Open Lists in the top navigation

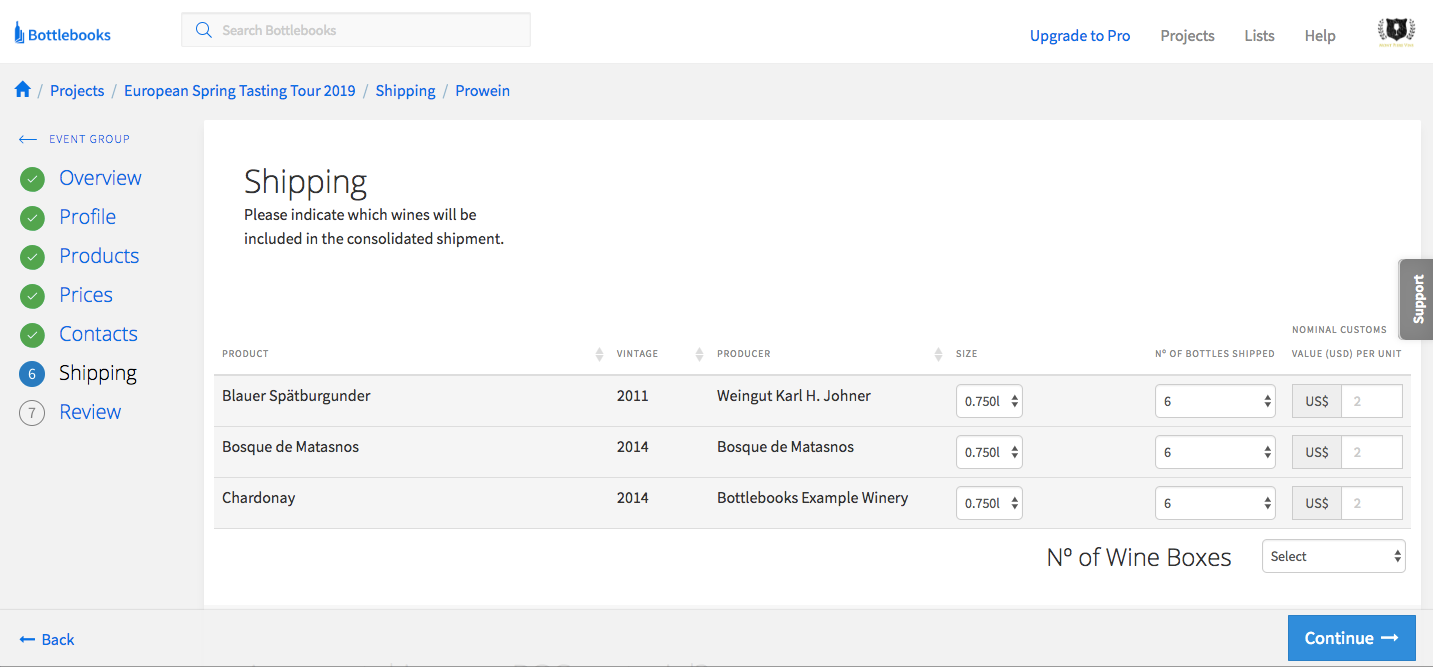1259,35
